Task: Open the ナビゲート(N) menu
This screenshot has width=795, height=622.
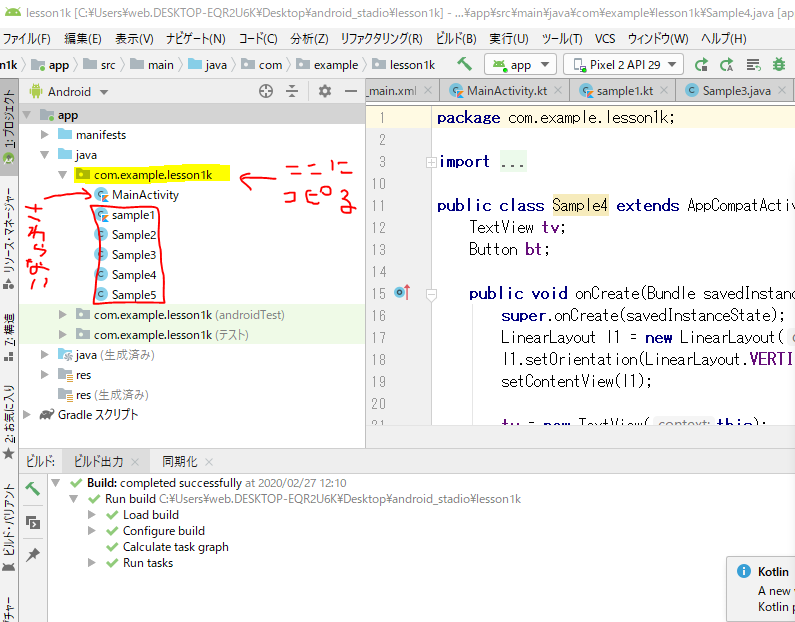Action: [x=196, y=39]
